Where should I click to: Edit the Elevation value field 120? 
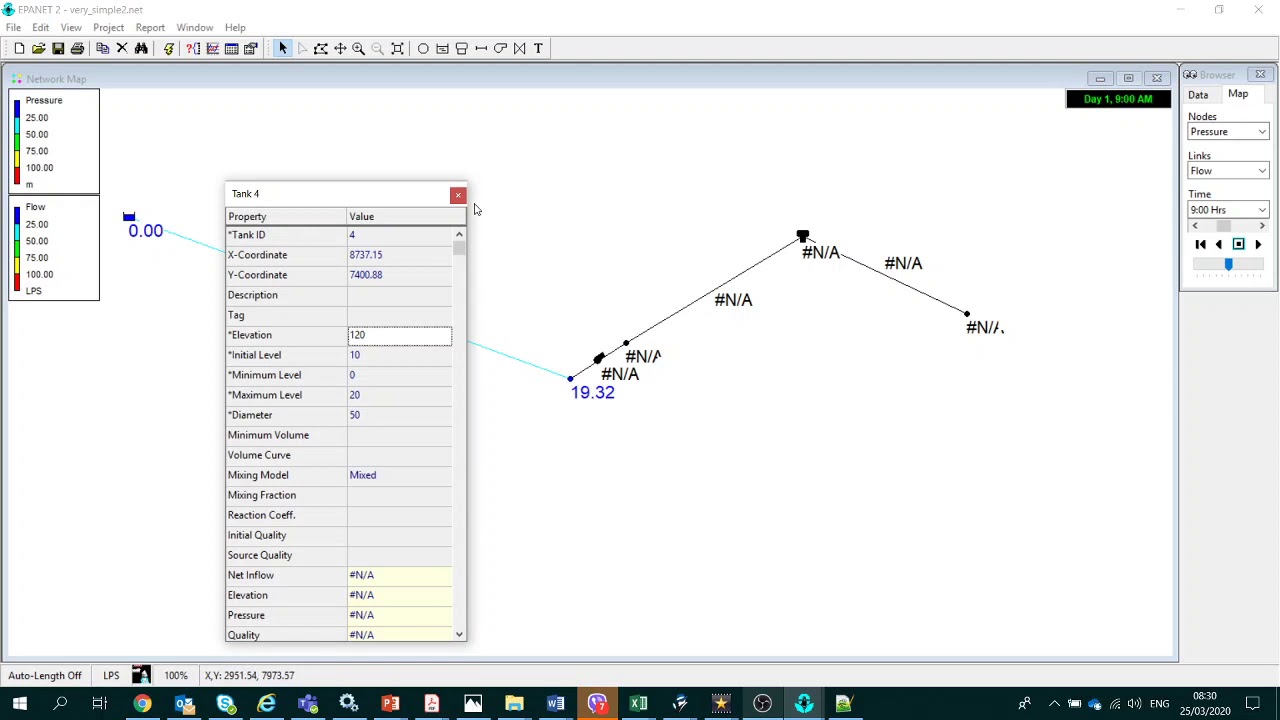(399, 335)
